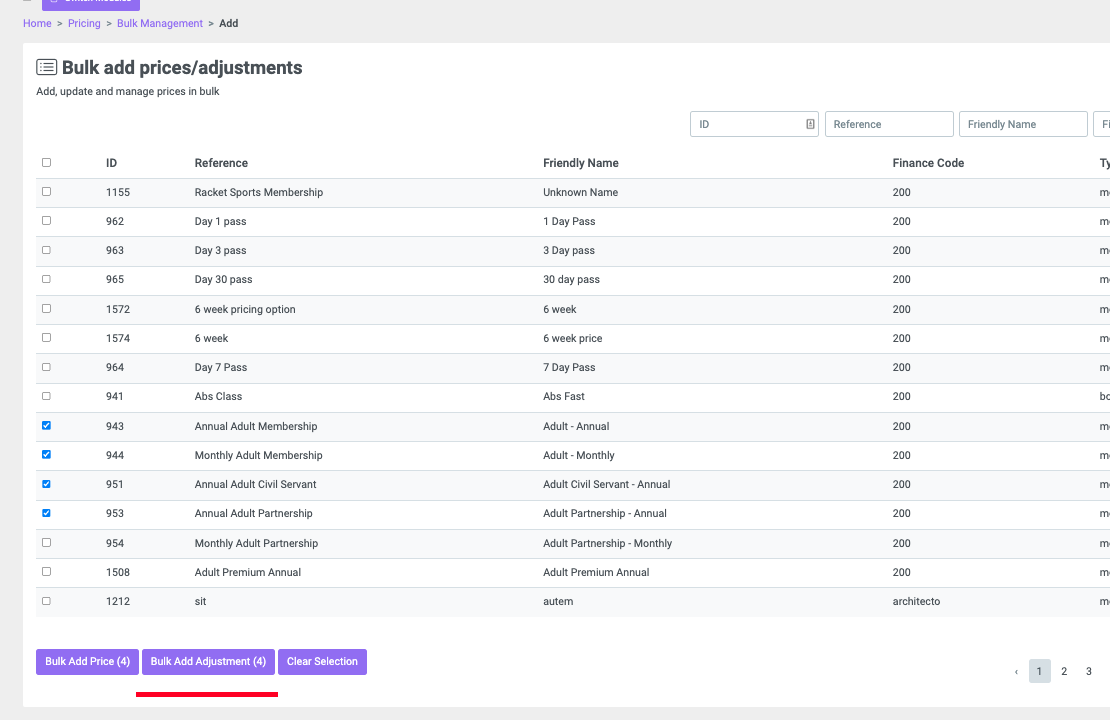This screenshot has height=720, width=1110.
Task: Select checkbox for ID 1574 row
Action: 47,338
